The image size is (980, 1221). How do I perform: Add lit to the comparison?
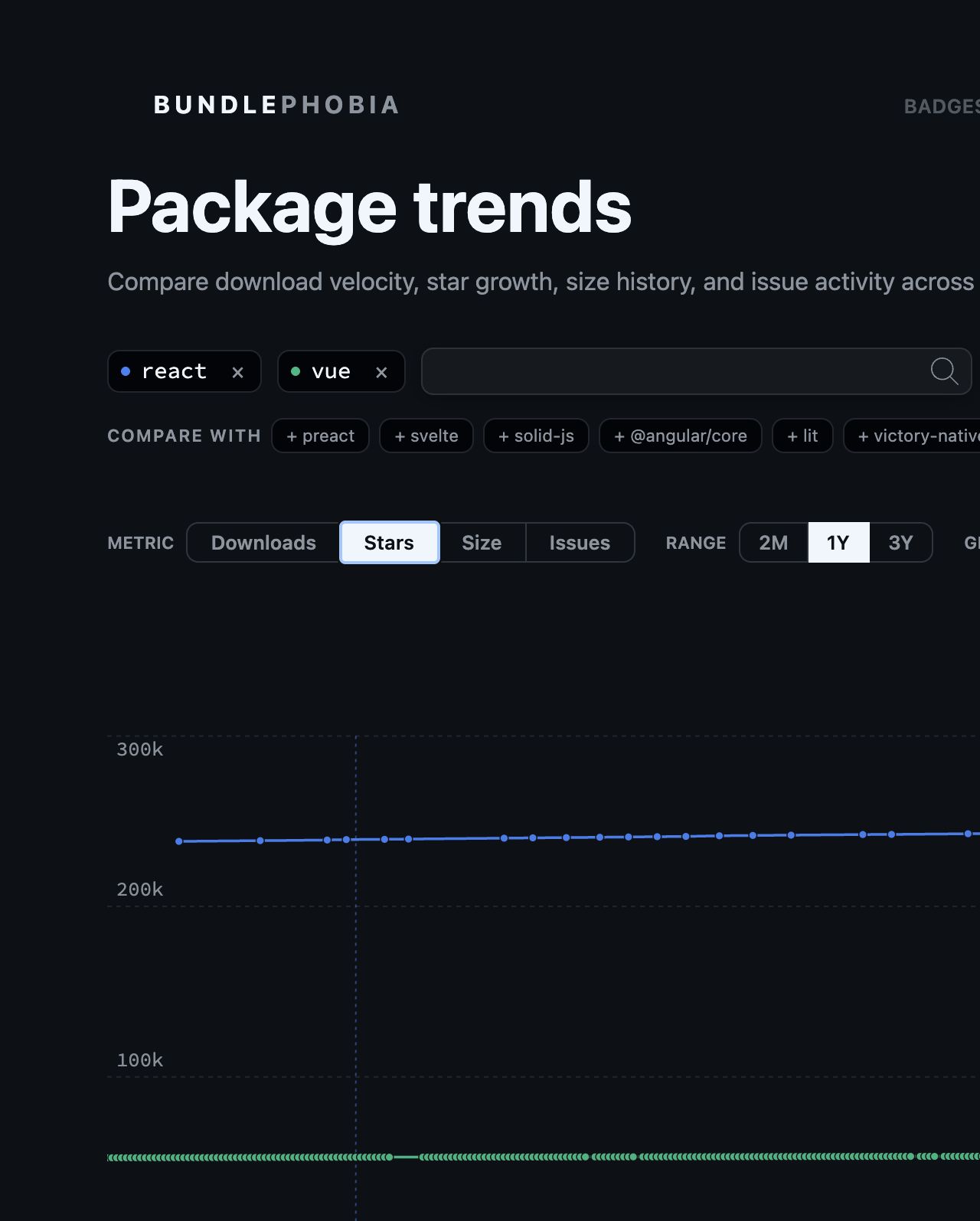(802, 436)
